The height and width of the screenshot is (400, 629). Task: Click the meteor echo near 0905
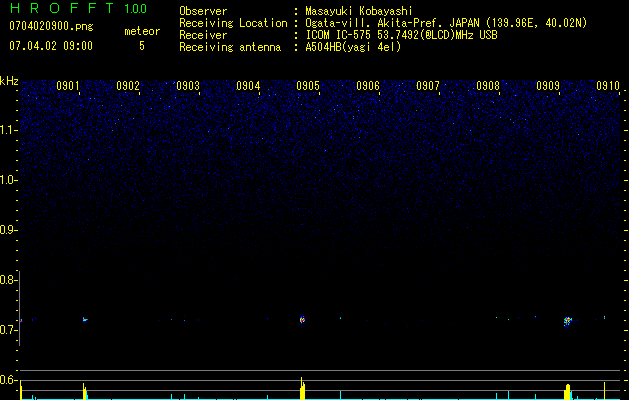coord(302,320)
